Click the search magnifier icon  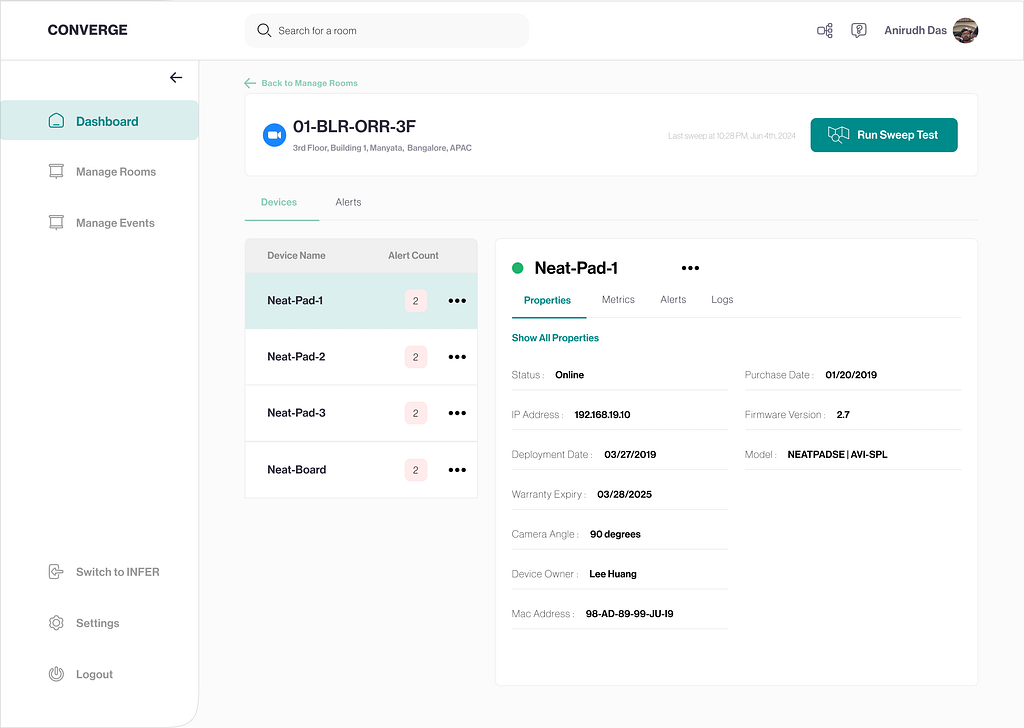(x=264, y=30)
